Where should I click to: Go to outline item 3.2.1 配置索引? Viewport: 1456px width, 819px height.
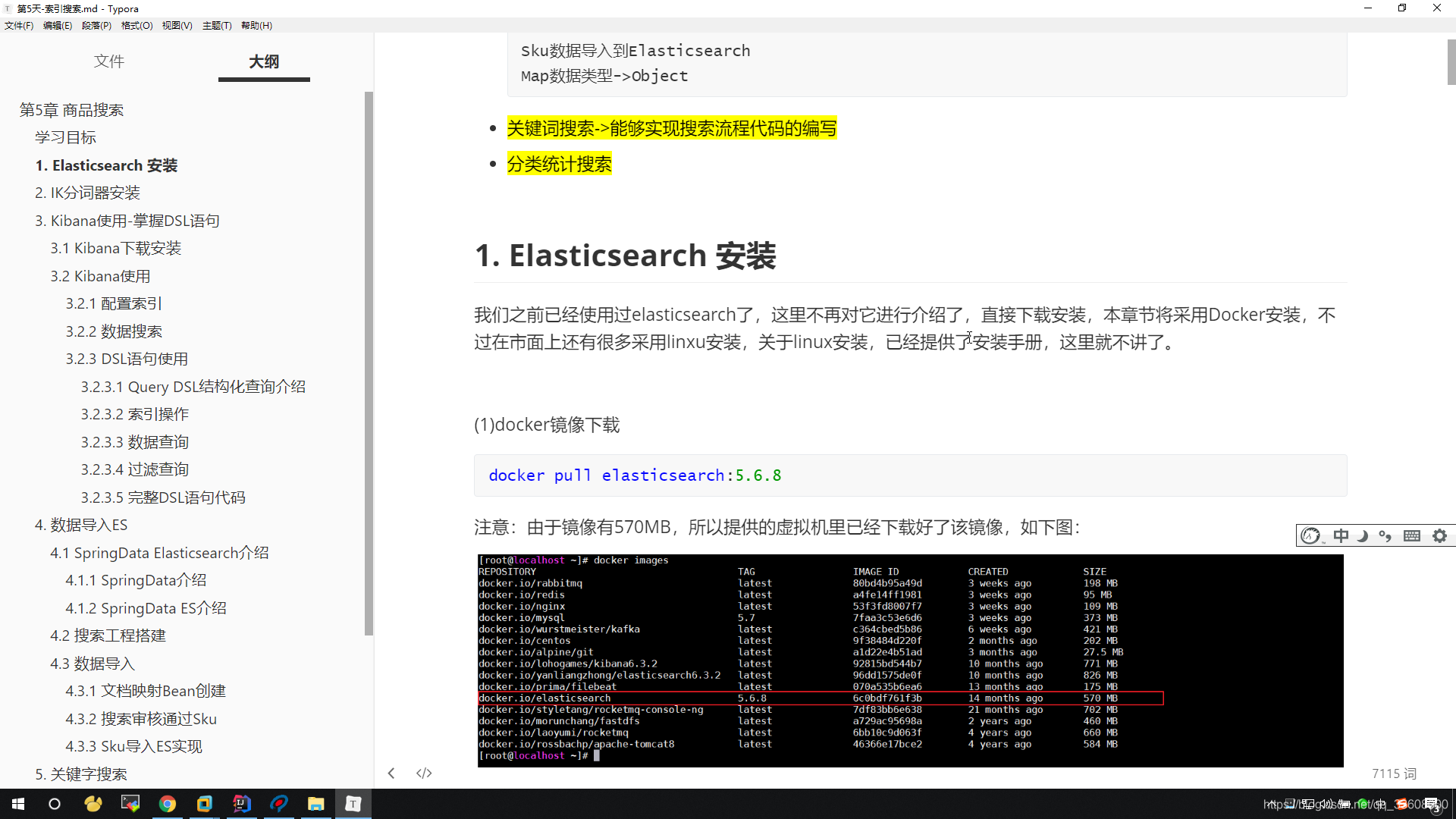click(x=113, y=303)
